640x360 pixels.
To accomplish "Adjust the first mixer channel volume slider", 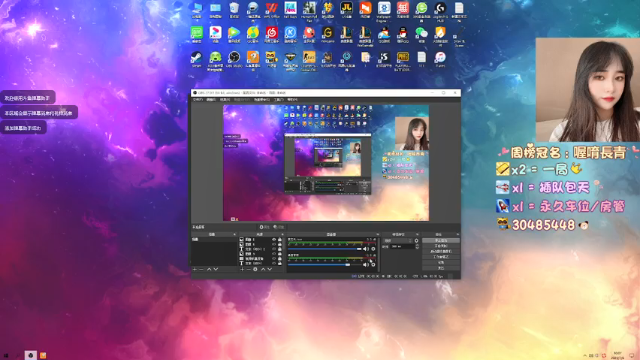I will pos(325,249).
